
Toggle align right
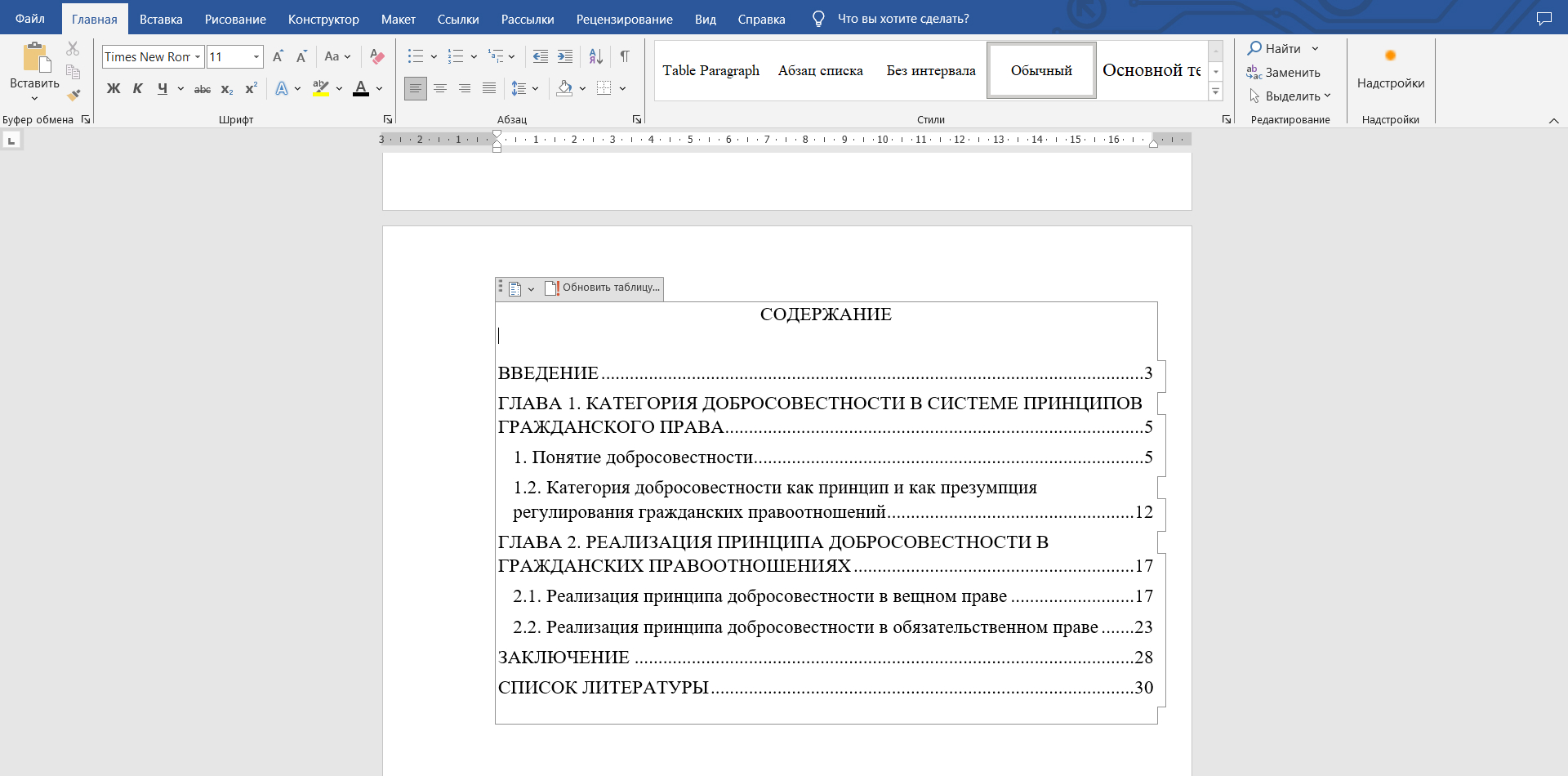[x=465, y=88]
